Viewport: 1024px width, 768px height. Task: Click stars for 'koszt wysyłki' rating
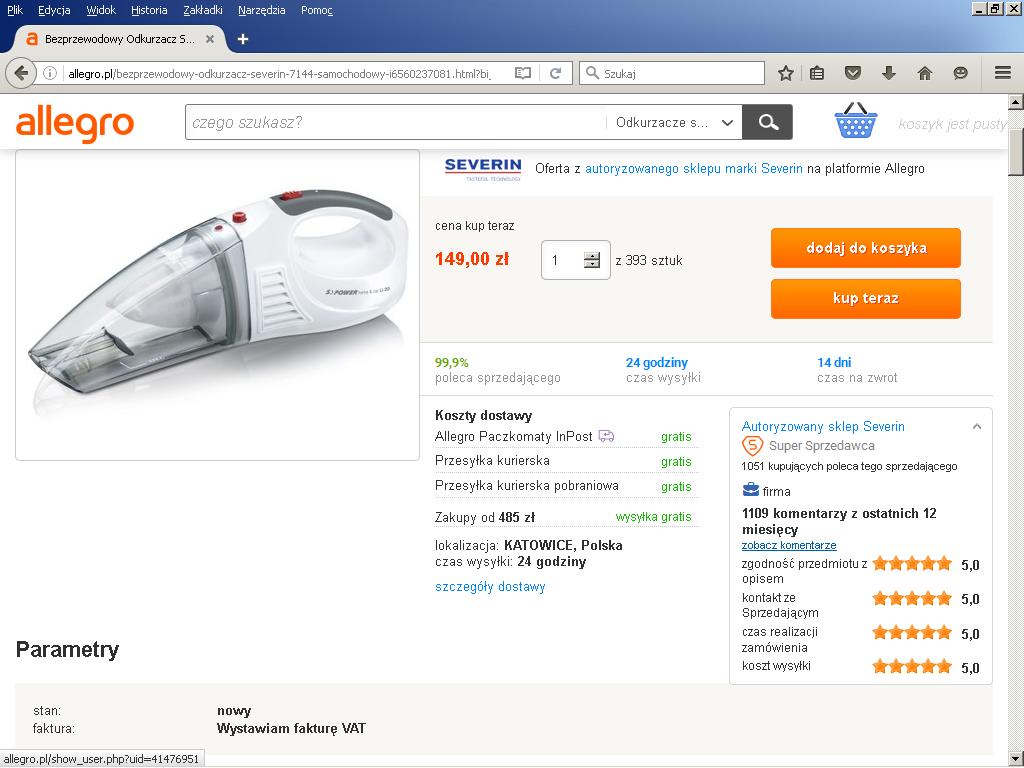coord(912,667)
